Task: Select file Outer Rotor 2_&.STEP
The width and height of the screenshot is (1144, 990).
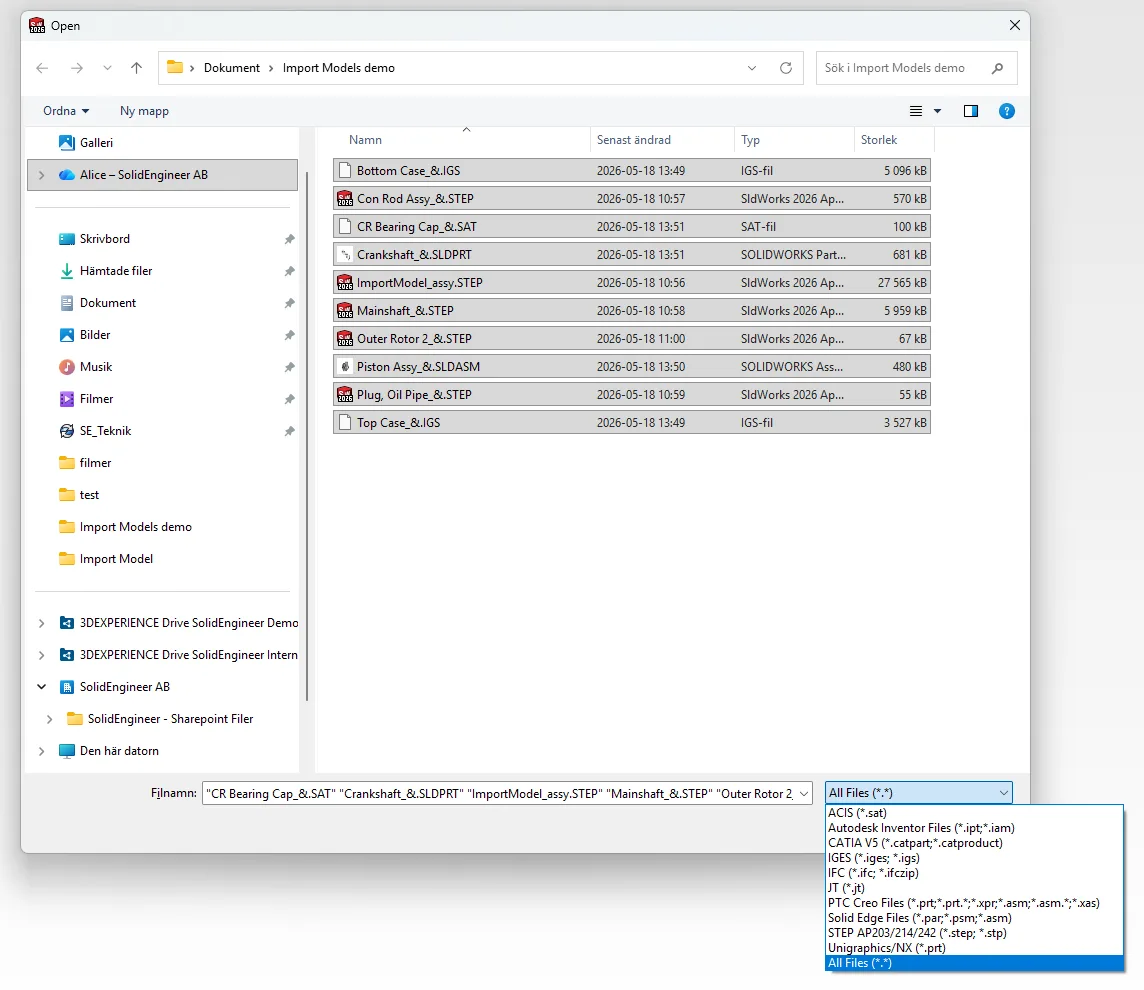Action: point(632,339)
